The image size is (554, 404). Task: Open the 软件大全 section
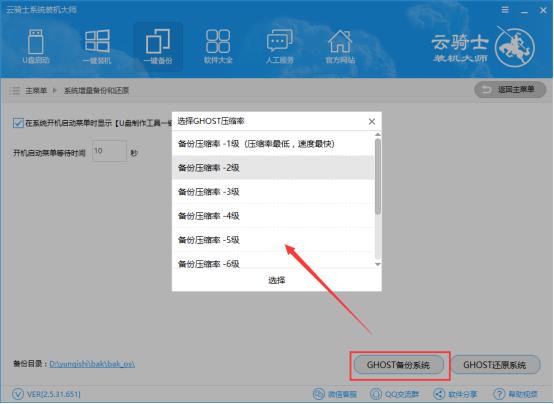(218, 47)
